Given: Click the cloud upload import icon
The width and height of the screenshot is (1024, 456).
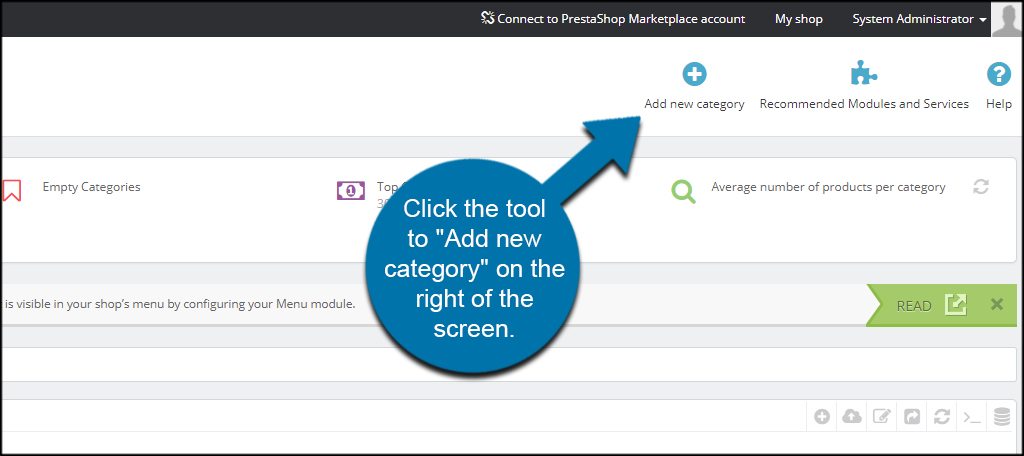Looking at the screenshot, I should tap(852, 417).
